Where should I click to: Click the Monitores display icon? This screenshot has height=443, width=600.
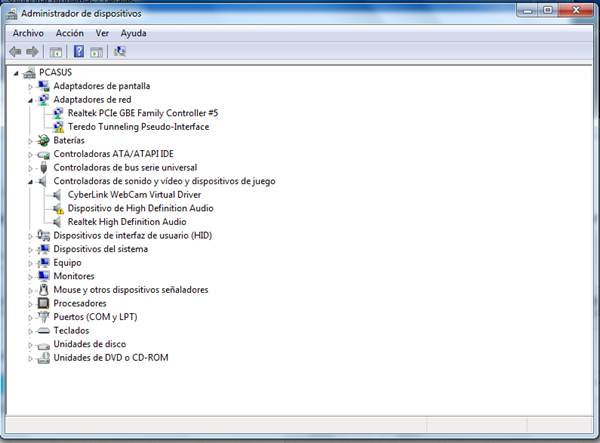click(44, 276)
